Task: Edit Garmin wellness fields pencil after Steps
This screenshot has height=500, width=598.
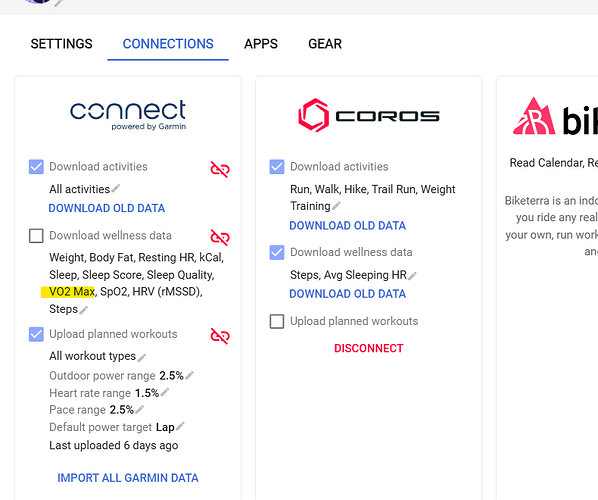Action: point(84,310)
